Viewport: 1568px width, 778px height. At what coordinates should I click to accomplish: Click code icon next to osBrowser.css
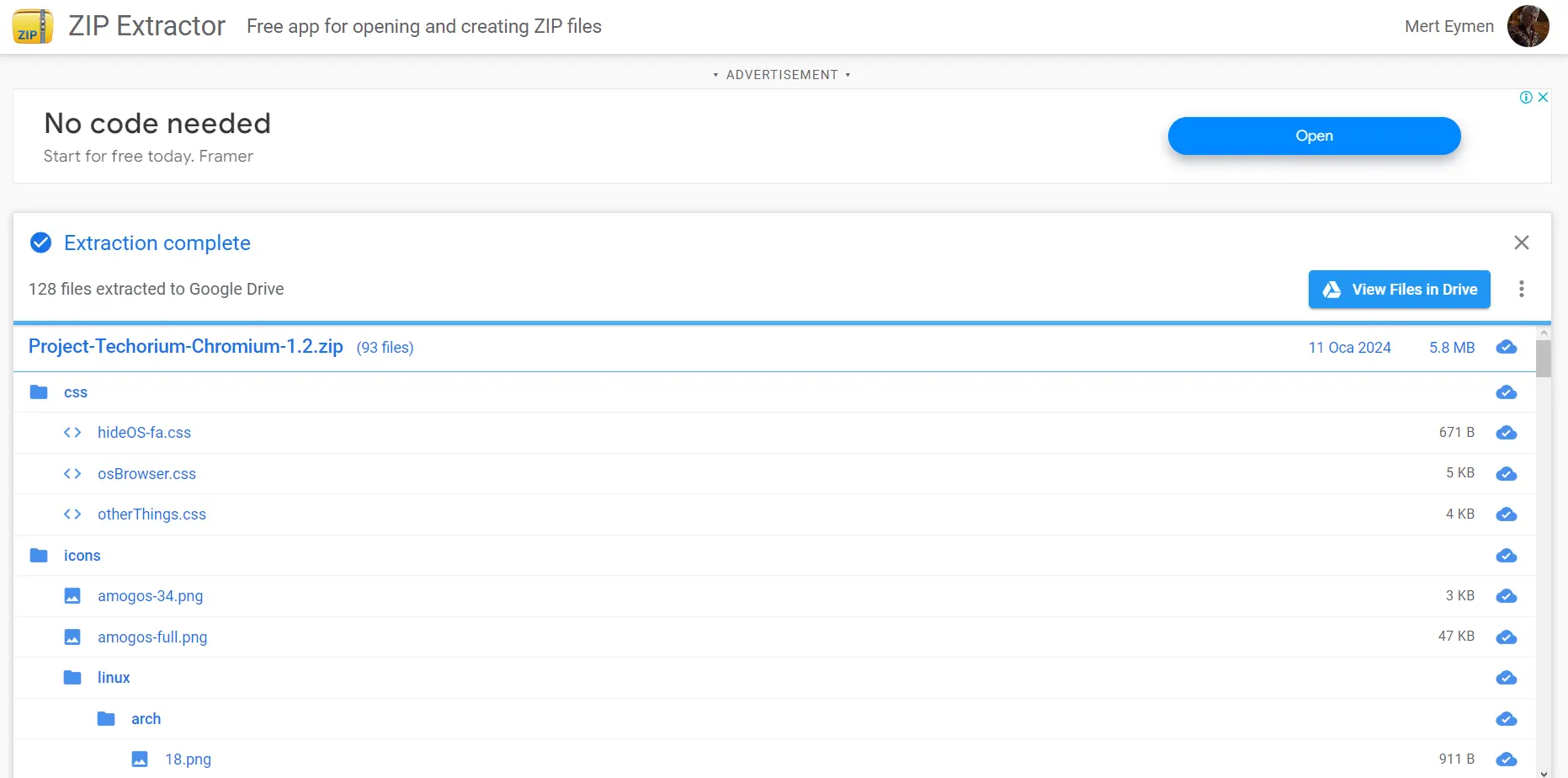[x=72, y=474]
